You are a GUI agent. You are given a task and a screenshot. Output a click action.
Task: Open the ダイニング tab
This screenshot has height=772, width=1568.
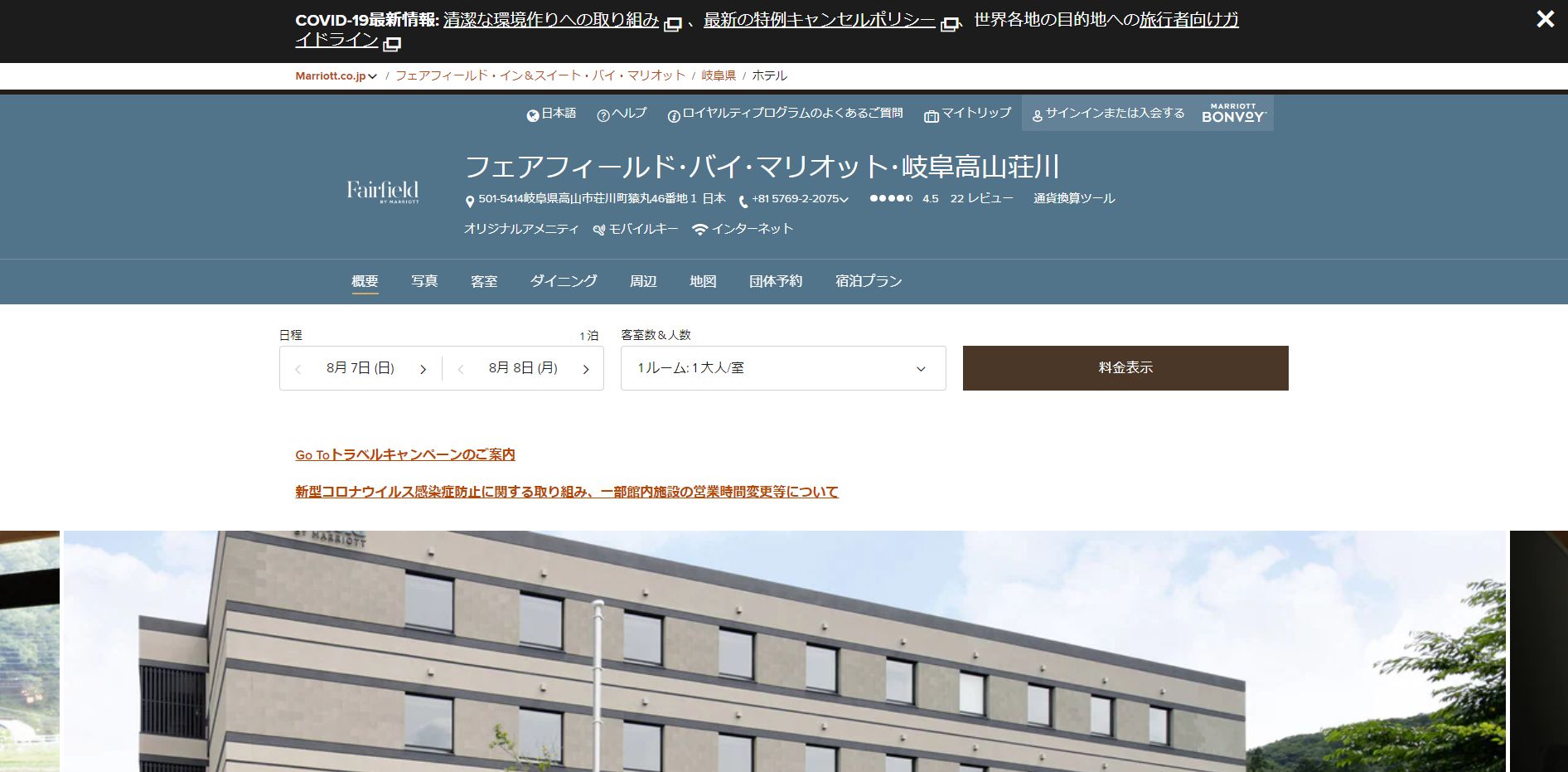(564, 281)
